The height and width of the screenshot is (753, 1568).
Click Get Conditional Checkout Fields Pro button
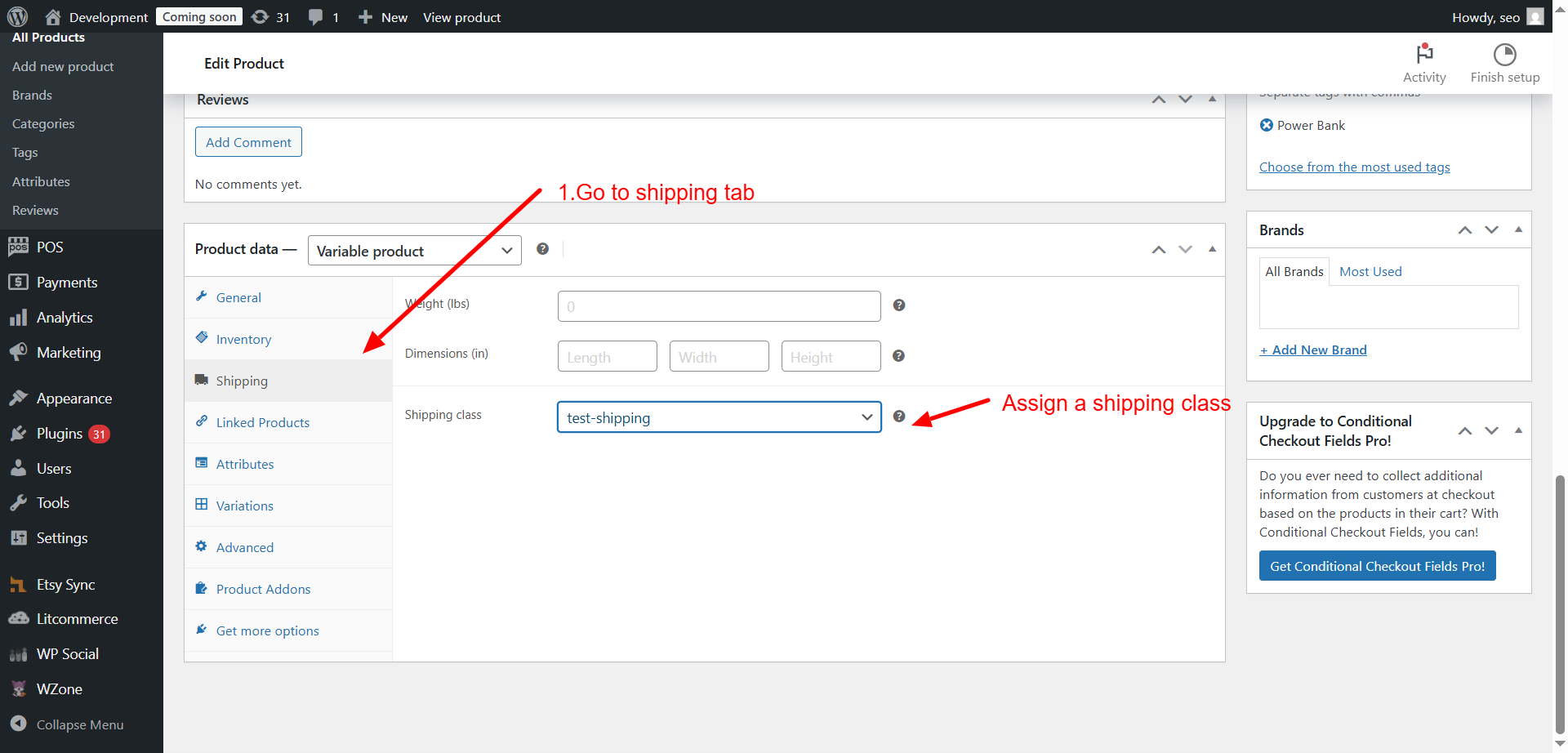point(1377,566)
